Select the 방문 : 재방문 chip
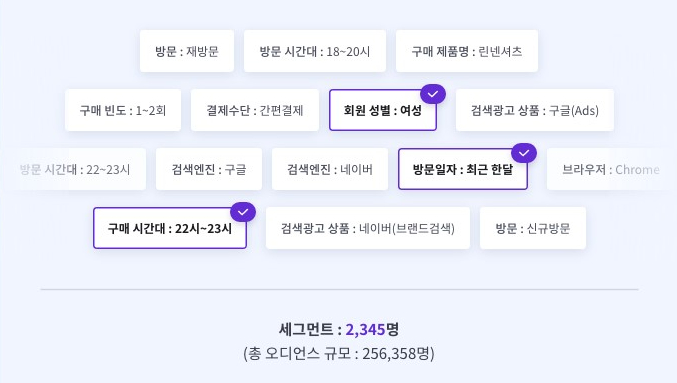 pos(187,51)
